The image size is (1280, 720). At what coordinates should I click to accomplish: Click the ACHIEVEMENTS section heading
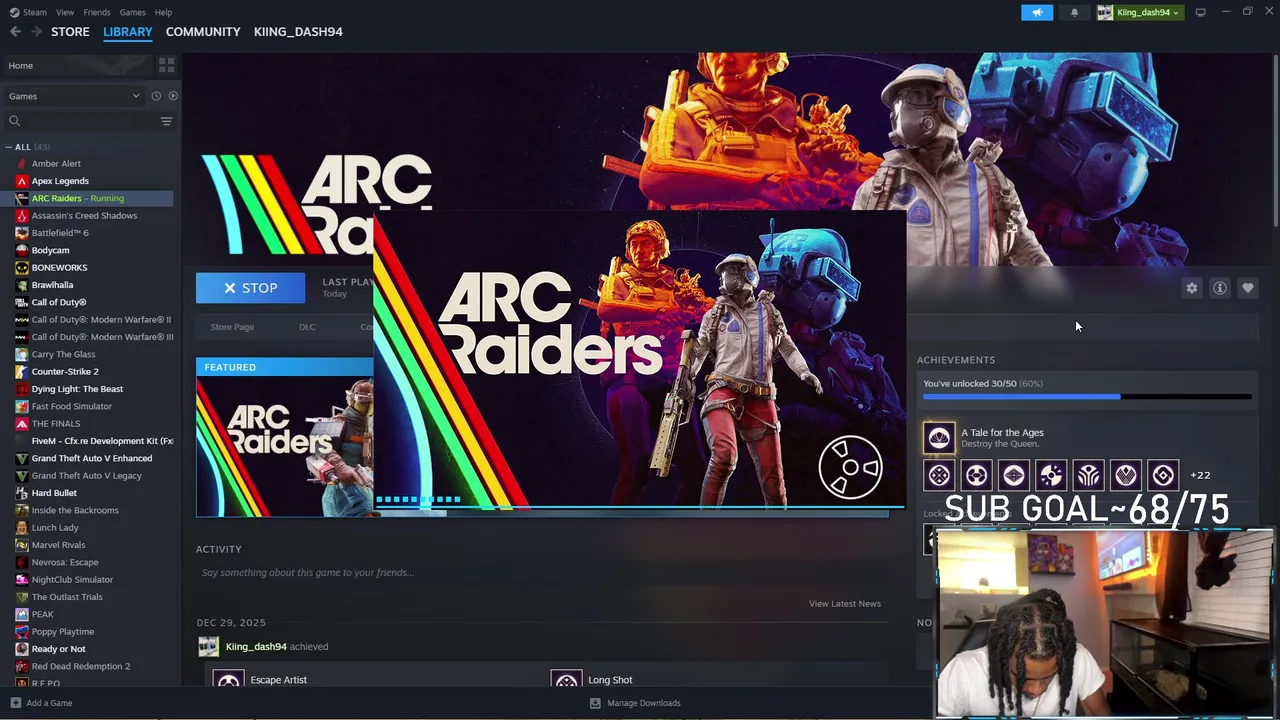pos(956,360)
